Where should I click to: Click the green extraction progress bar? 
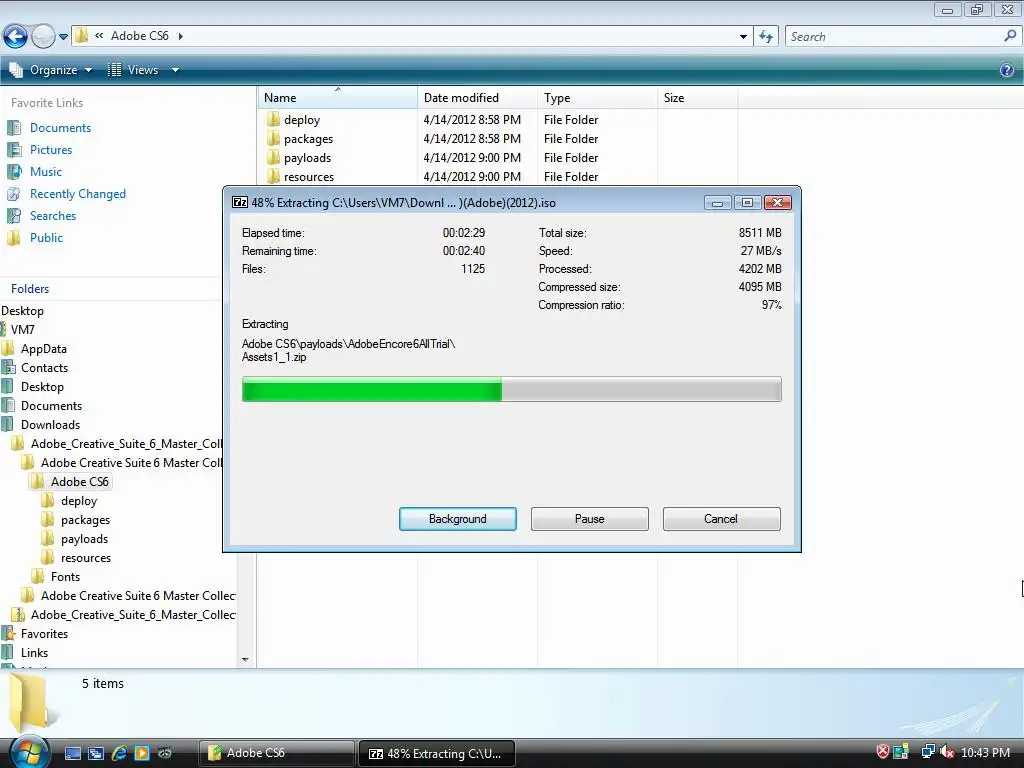pos(372,389)
